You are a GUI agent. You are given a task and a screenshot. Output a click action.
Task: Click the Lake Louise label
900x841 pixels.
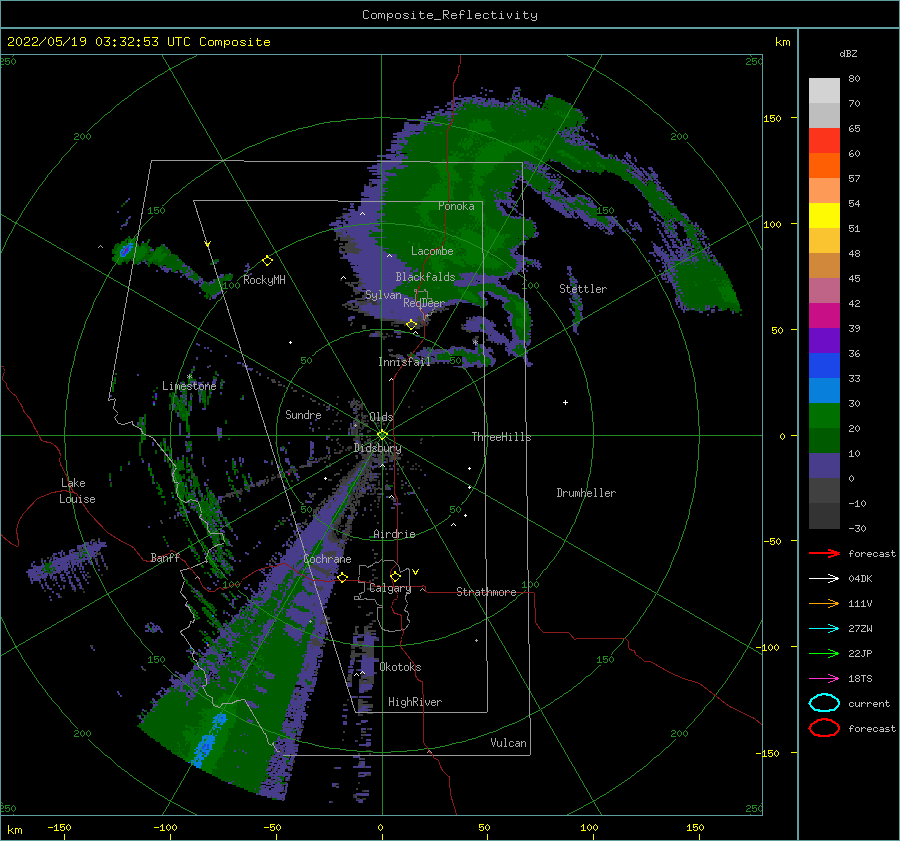77,491
